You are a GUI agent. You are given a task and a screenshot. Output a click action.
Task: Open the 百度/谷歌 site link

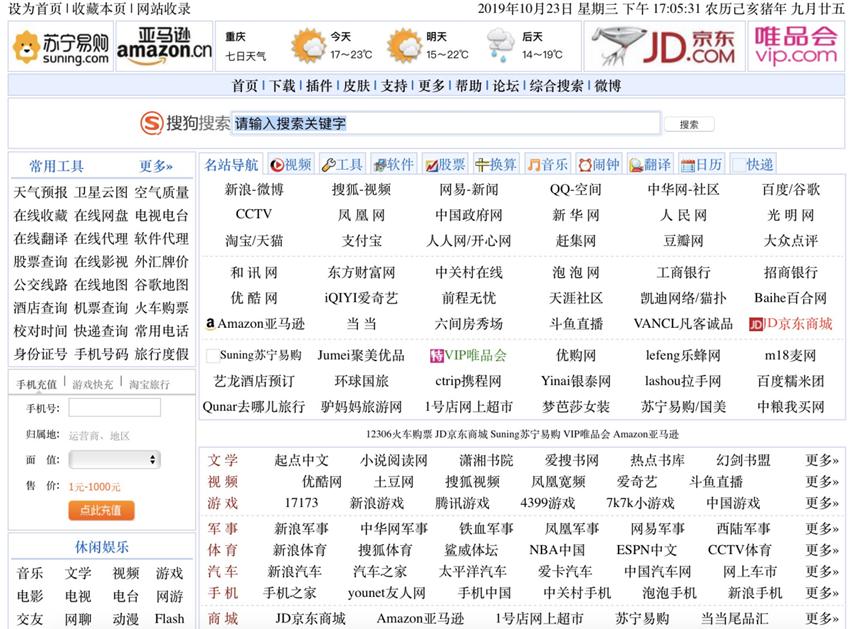click(x=791, y=189)
